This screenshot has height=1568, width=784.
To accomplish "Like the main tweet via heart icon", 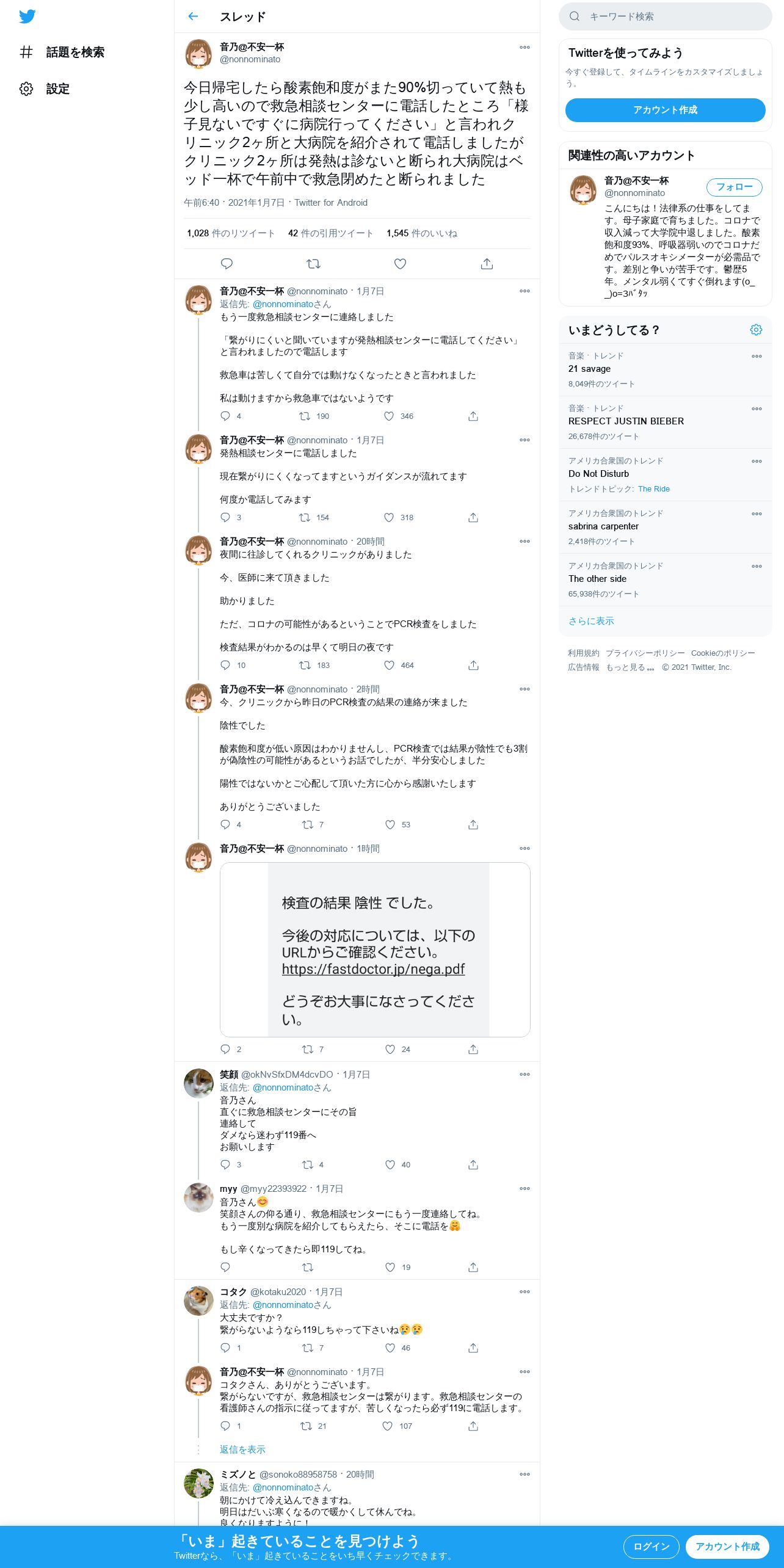I will [x=400, y=264].
